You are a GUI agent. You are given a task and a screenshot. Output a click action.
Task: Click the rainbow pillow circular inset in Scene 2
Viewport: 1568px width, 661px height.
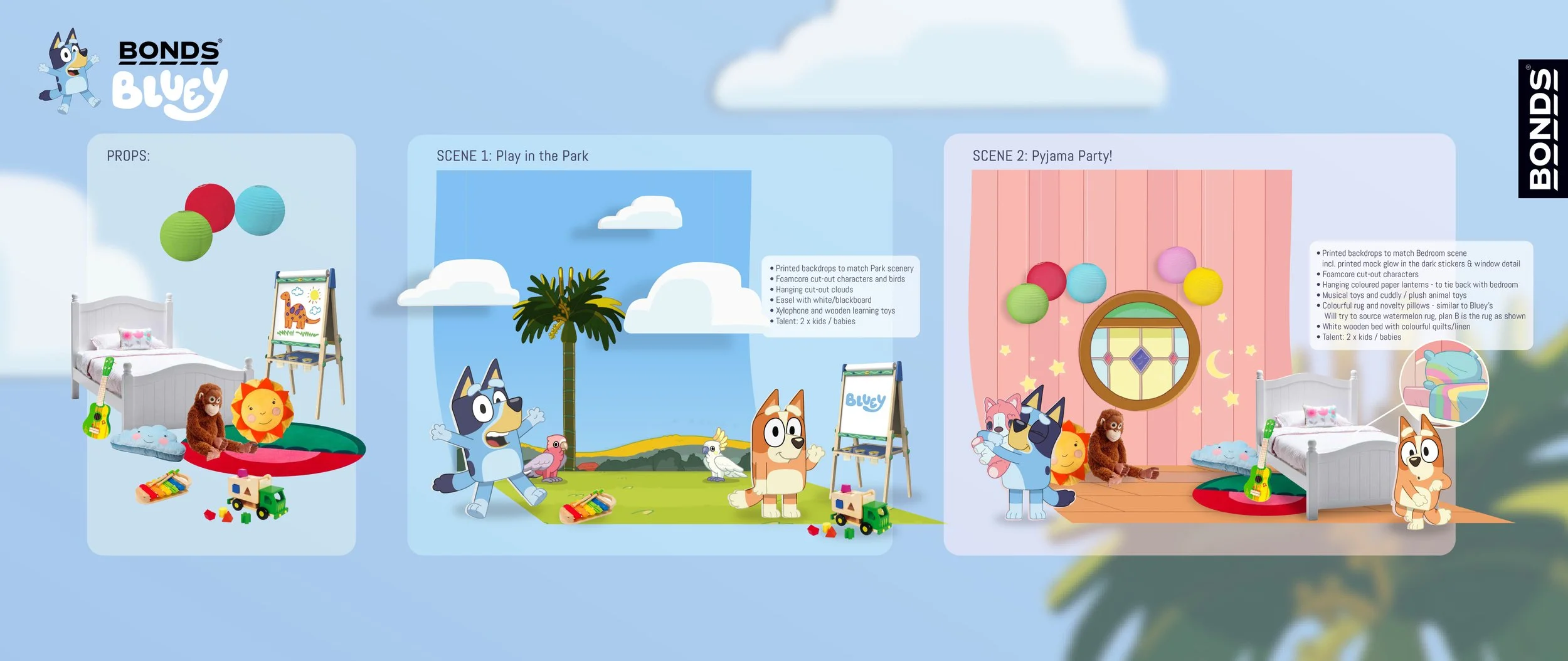click(x=1444, y=384)
